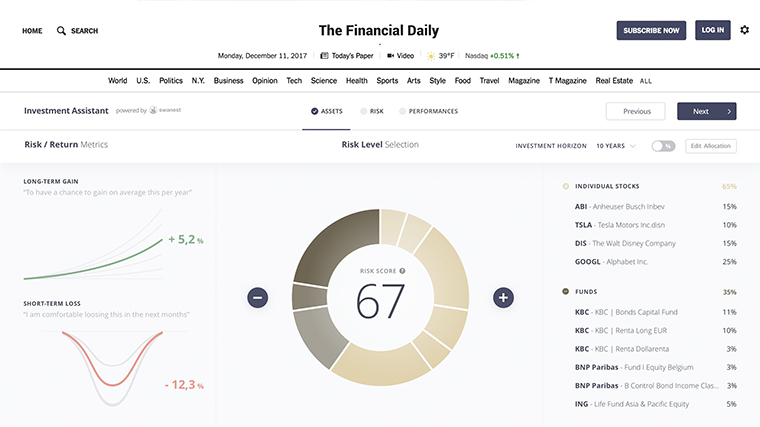Select the ING Life Fund Asia row
760x427 pixels.
pos(655,404)
